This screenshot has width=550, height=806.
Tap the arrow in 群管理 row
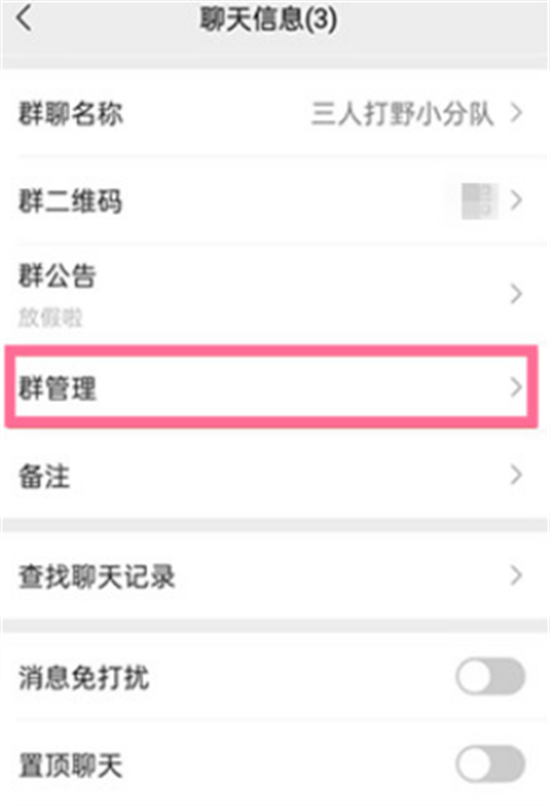click(x=516, y=388)
